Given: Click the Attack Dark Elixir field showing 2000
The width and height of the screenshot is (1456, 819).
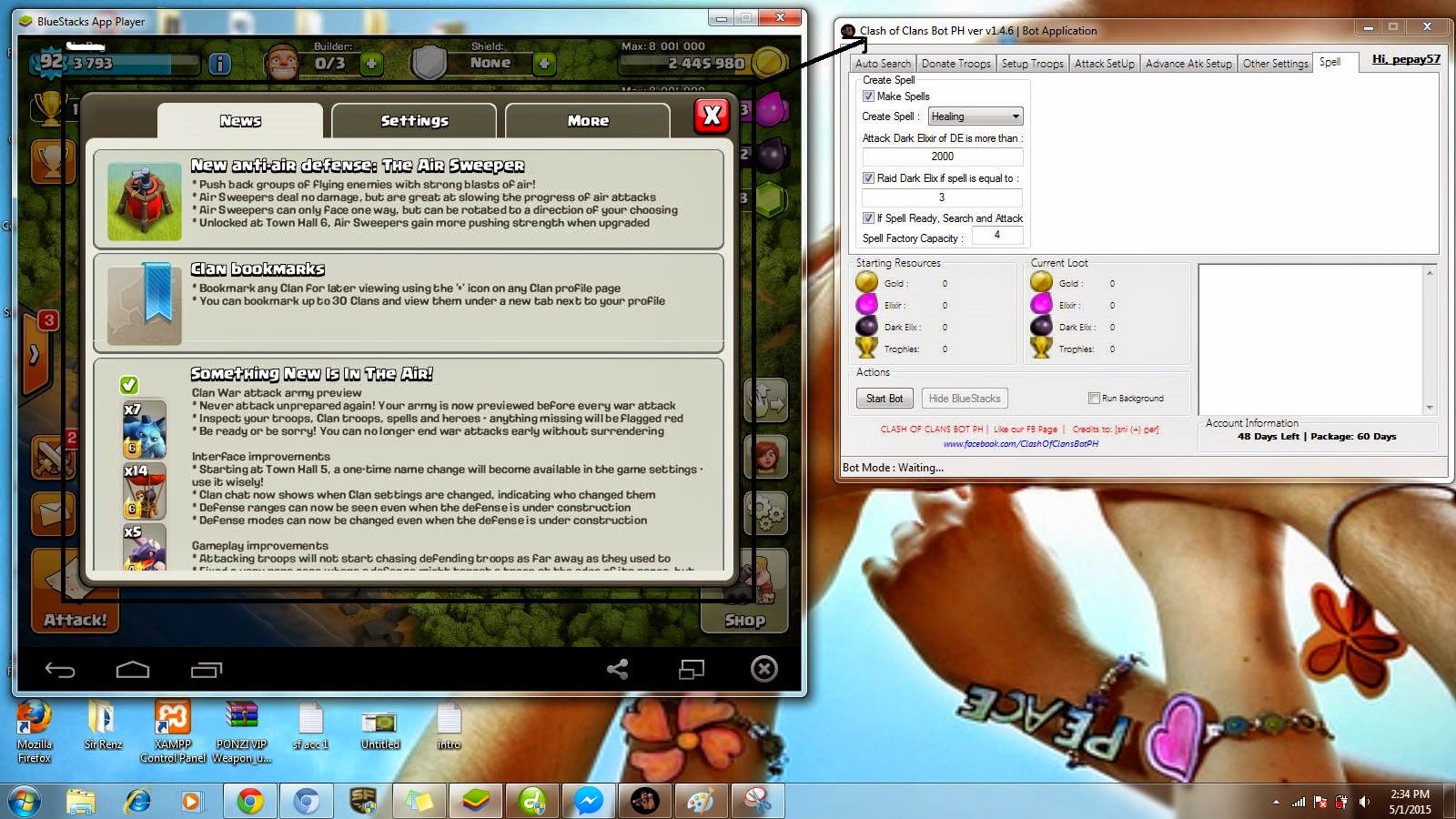Looking at the screenshot, I should [943, 157].
